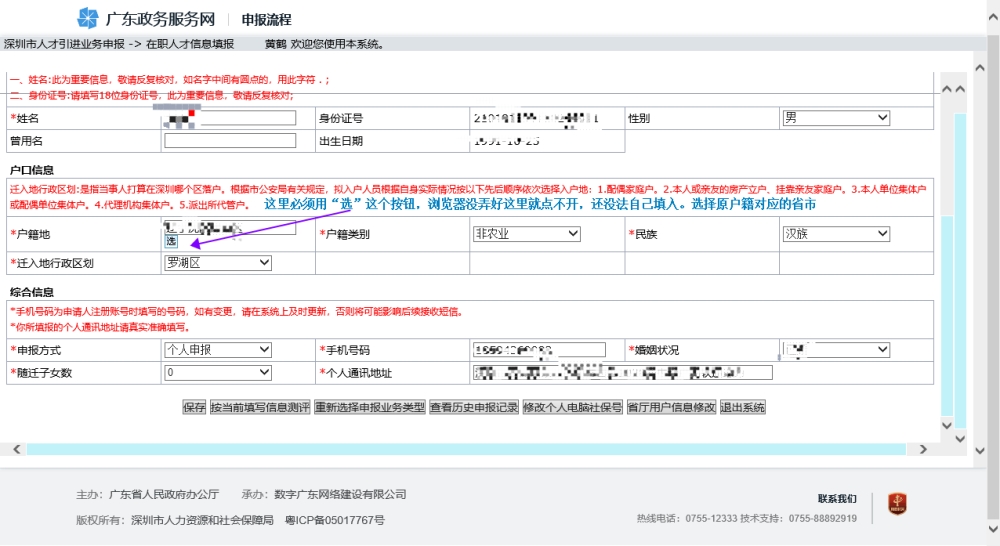Click the outer page scrollbar down arrow

coord(993,529)
